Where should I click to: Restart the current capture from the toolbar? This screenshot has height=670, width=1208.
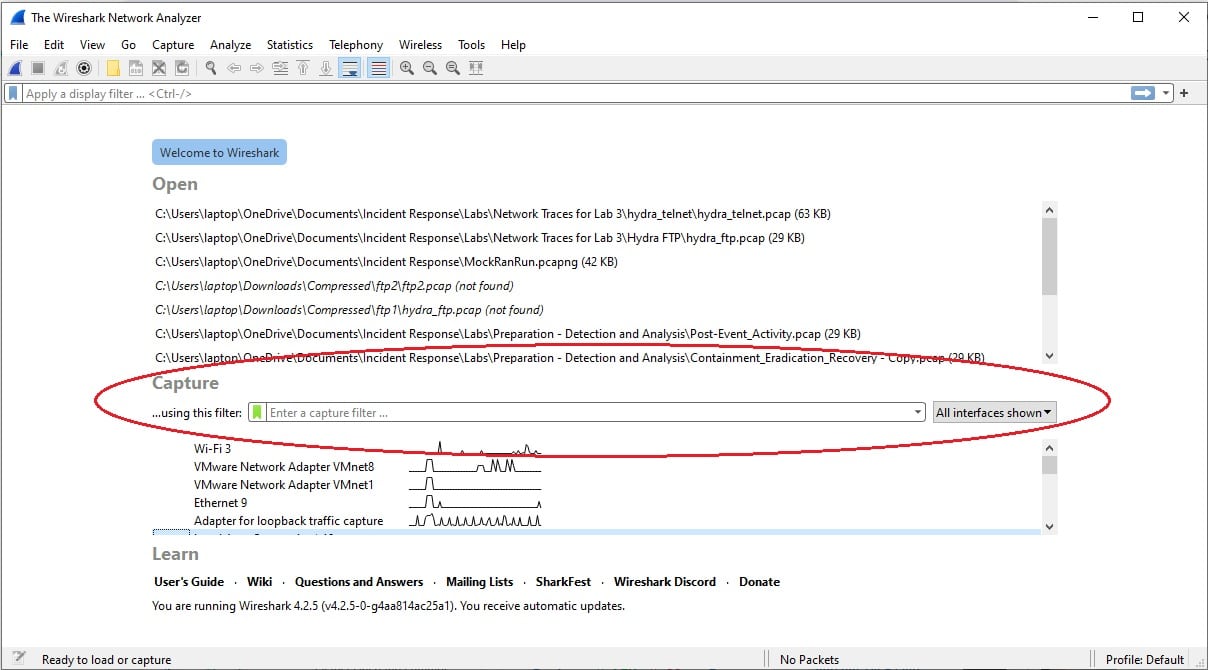(x=61, y=68)
